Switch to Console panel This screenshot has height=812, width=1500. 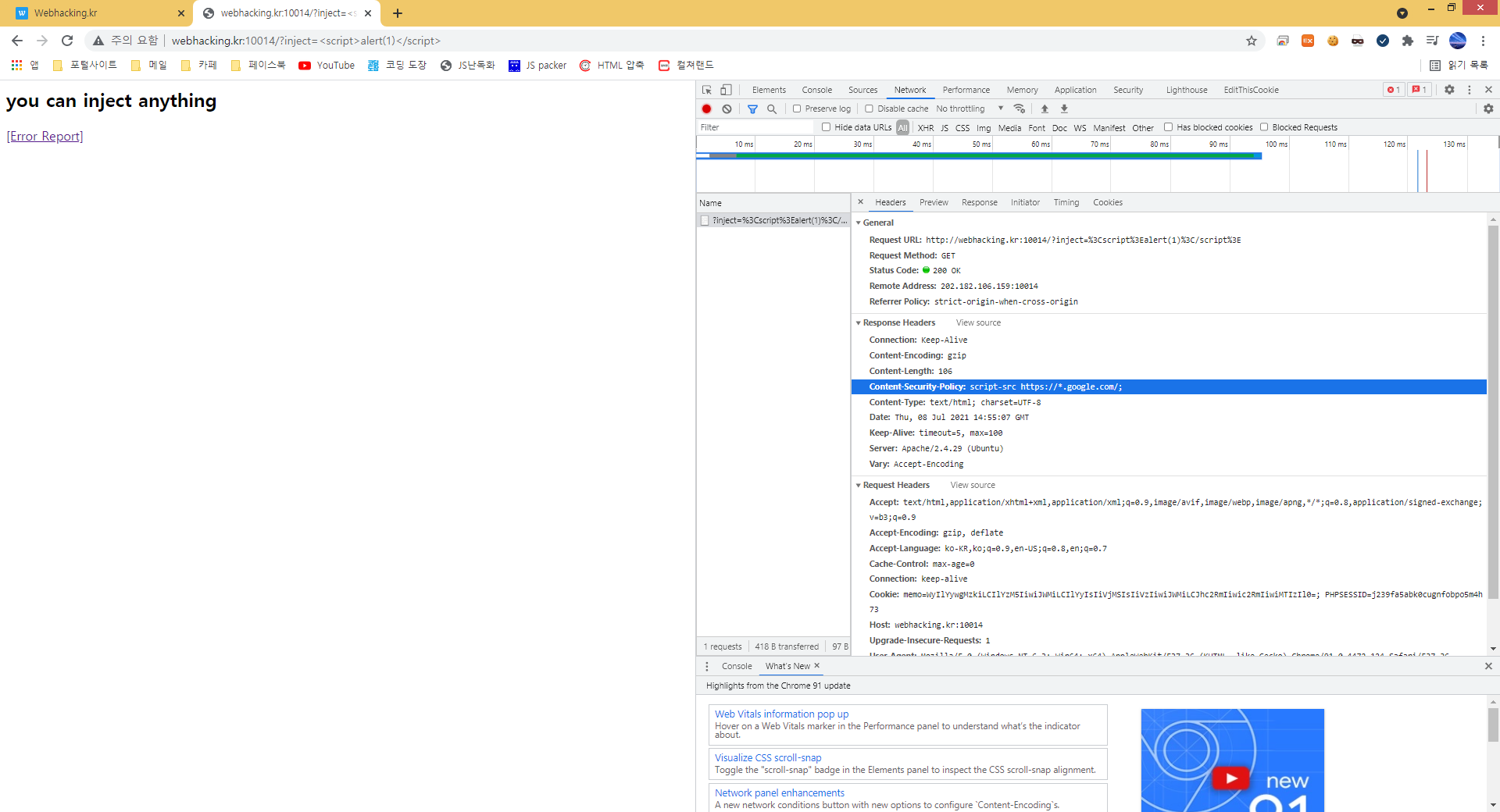coord(817,90)
